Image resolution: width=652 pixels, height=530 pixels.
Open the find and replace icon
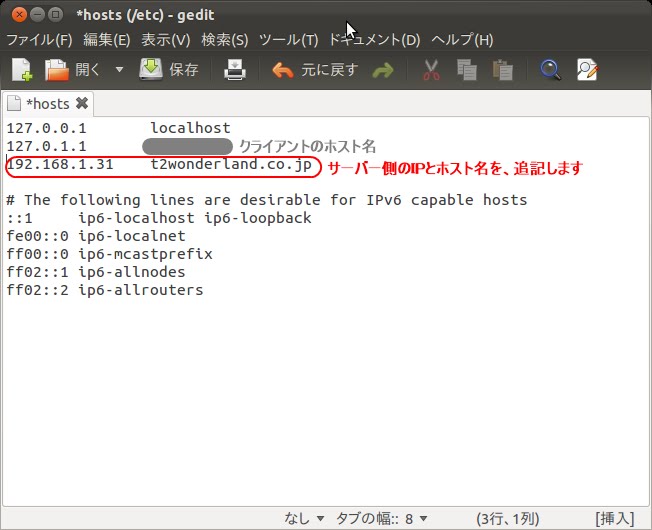(588, 70)
